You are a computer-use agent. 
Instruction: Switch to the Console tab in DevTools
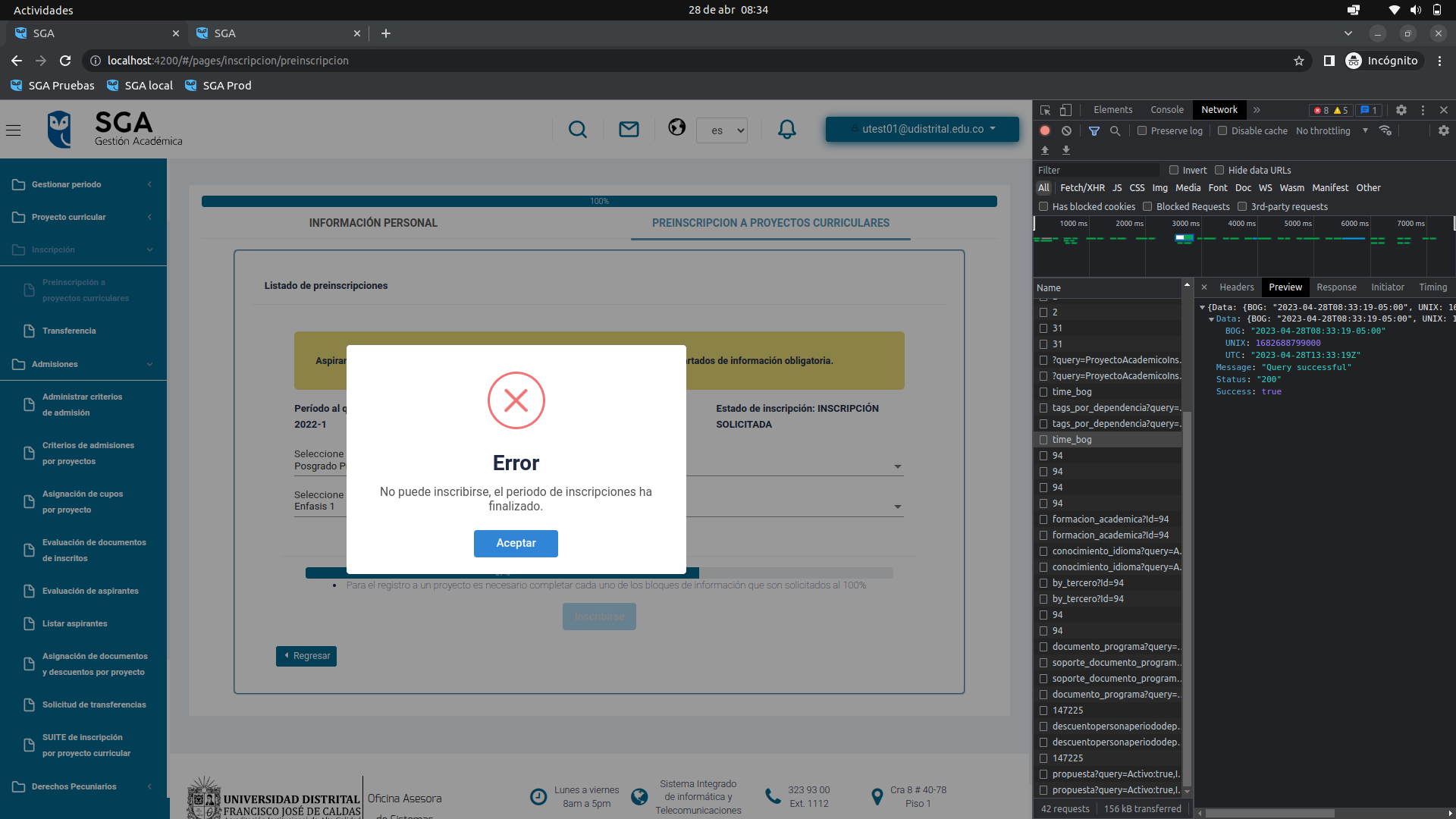[1166, 109]
